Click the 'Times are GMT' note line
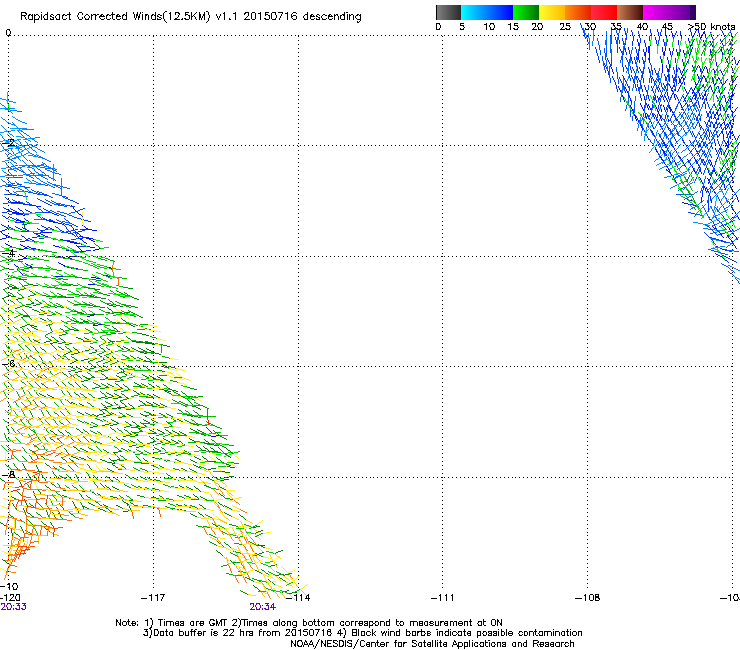The height and width of the screenshot is (650, 740). 309,623
